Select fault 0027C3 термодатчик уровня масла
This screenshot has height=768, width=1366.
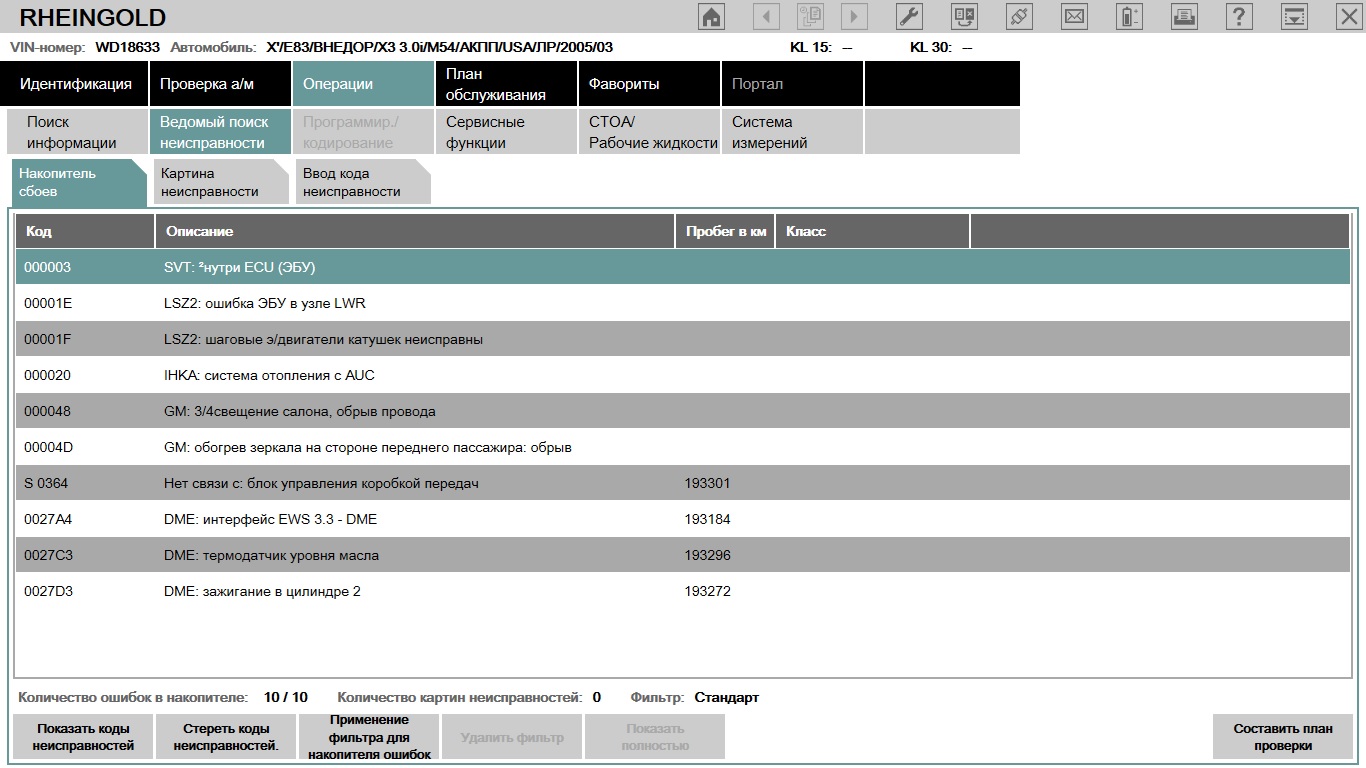click(x=683, y=555)
